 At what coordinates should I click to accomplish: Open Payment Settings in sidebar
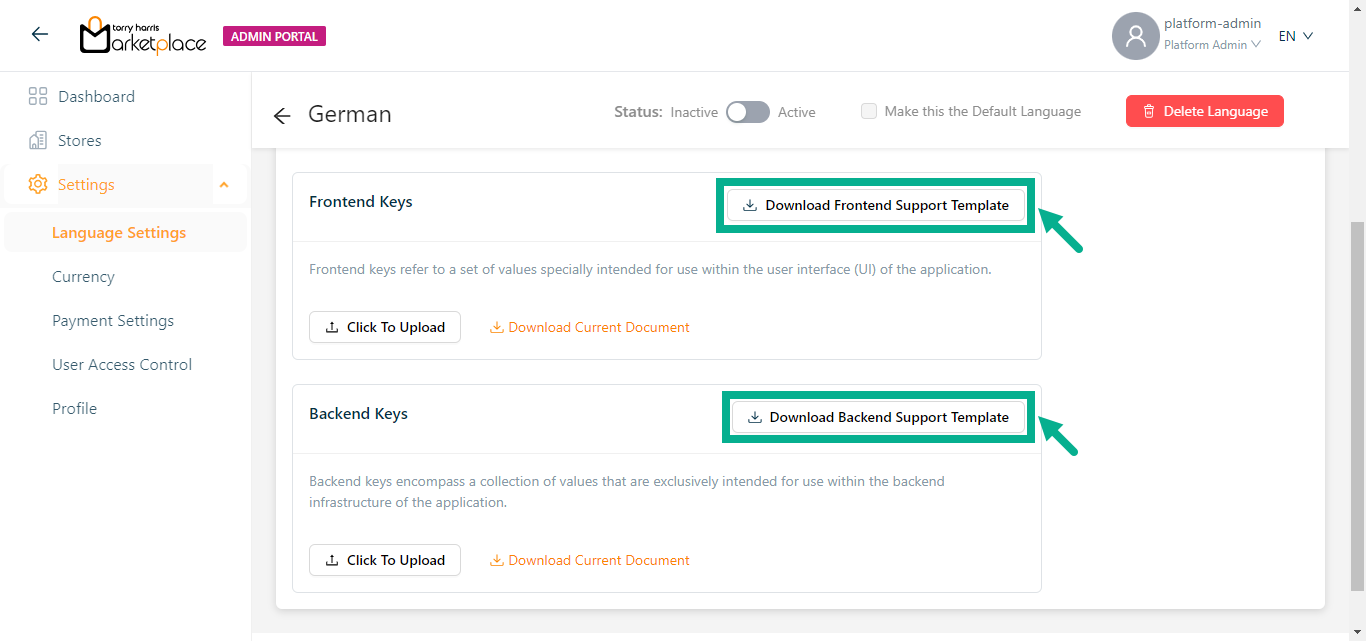click(113, 321)
